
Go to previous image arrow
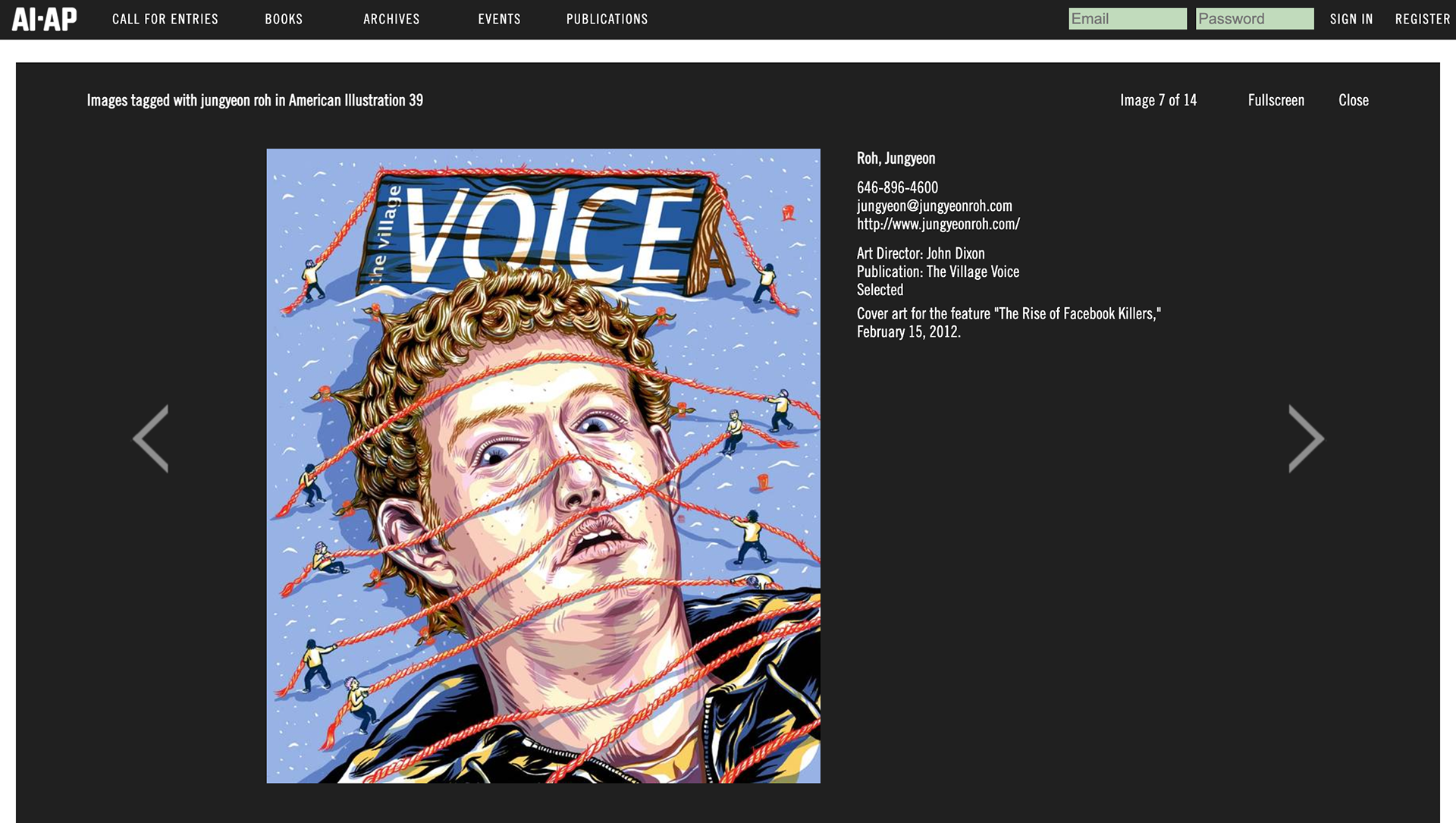pos(151,438)
